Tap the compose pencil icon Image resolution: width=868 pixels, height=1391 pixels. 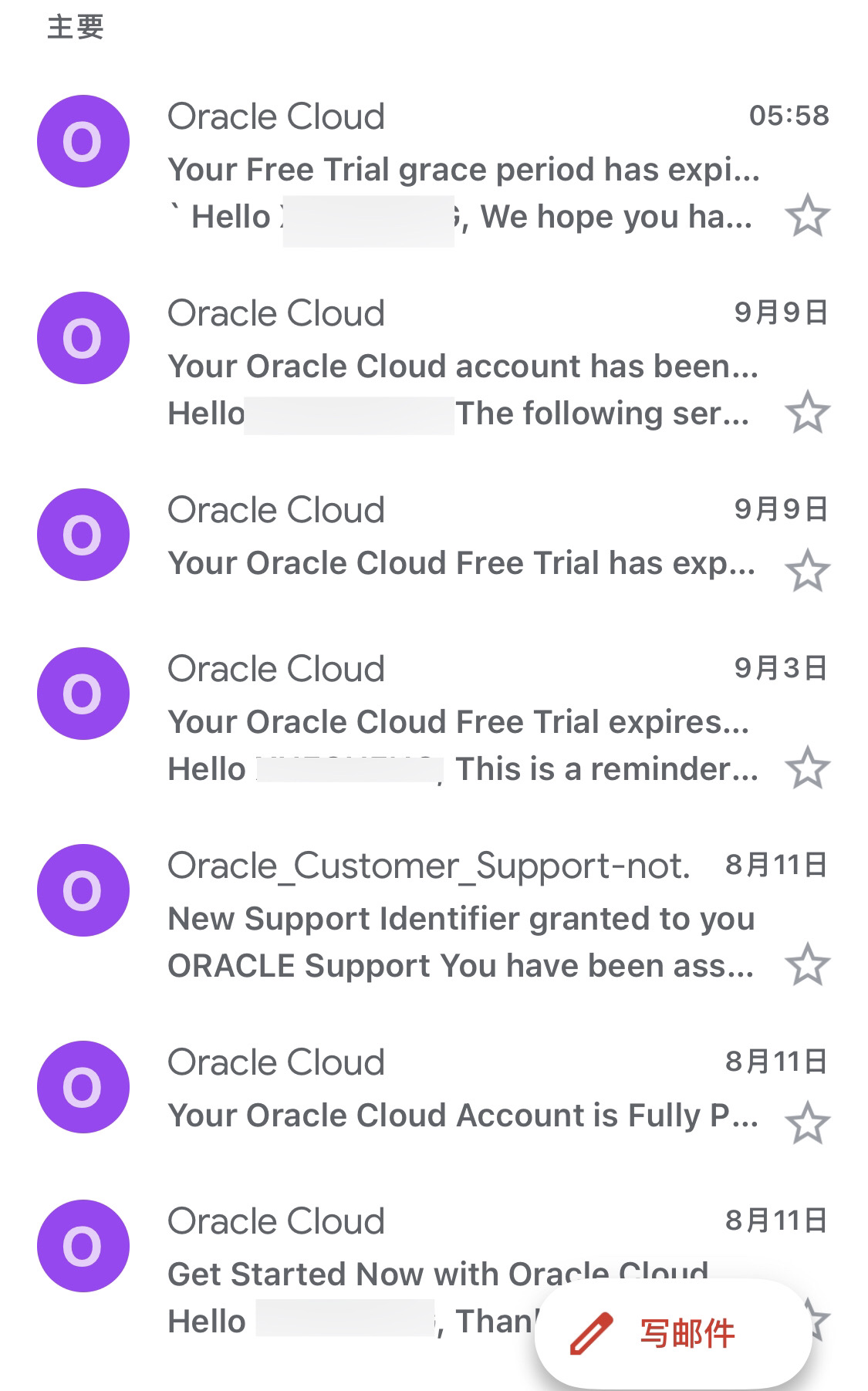(591, 1333)
